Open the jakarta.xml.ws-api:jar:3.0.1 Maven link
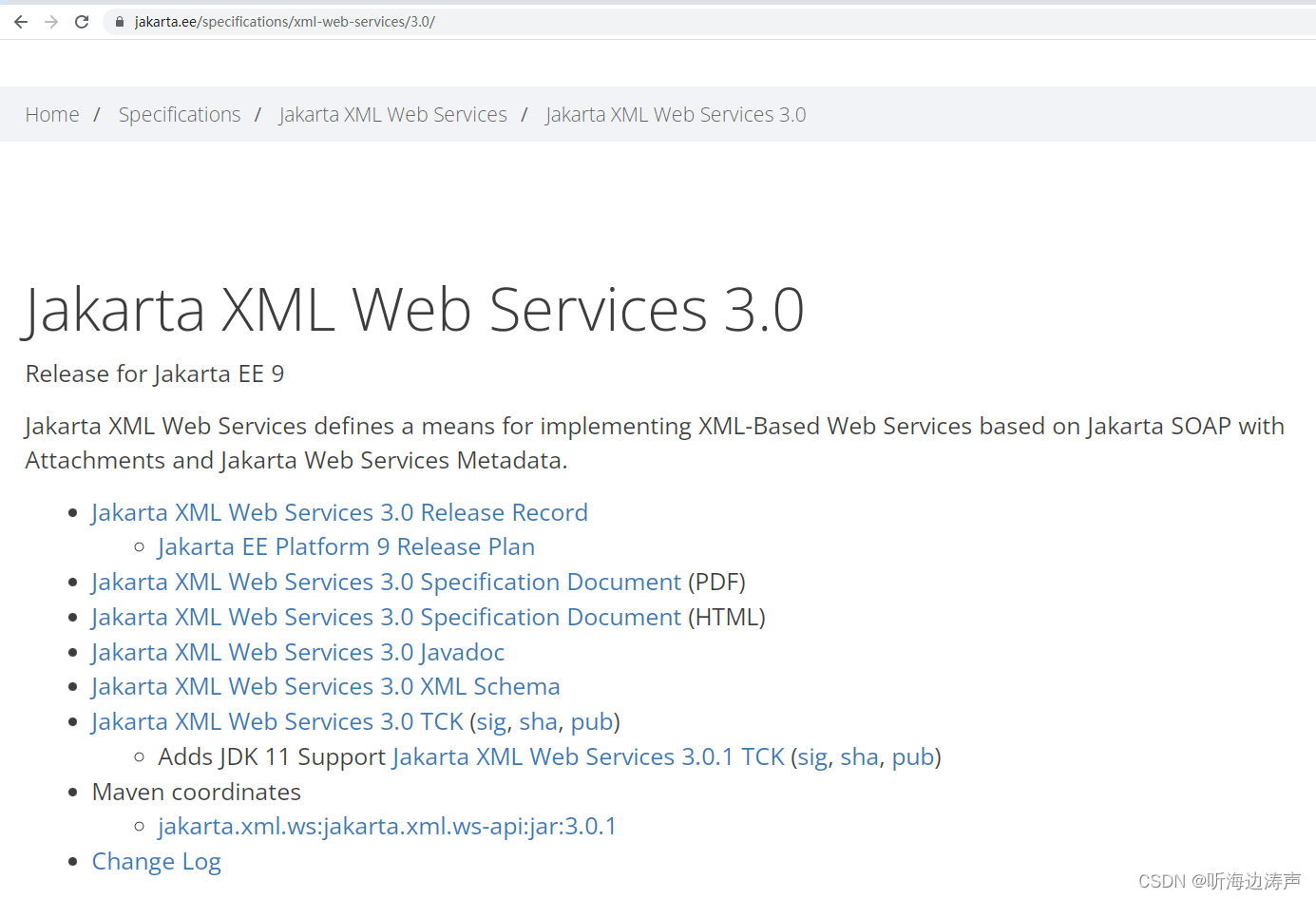 click(x=388, y=827)
